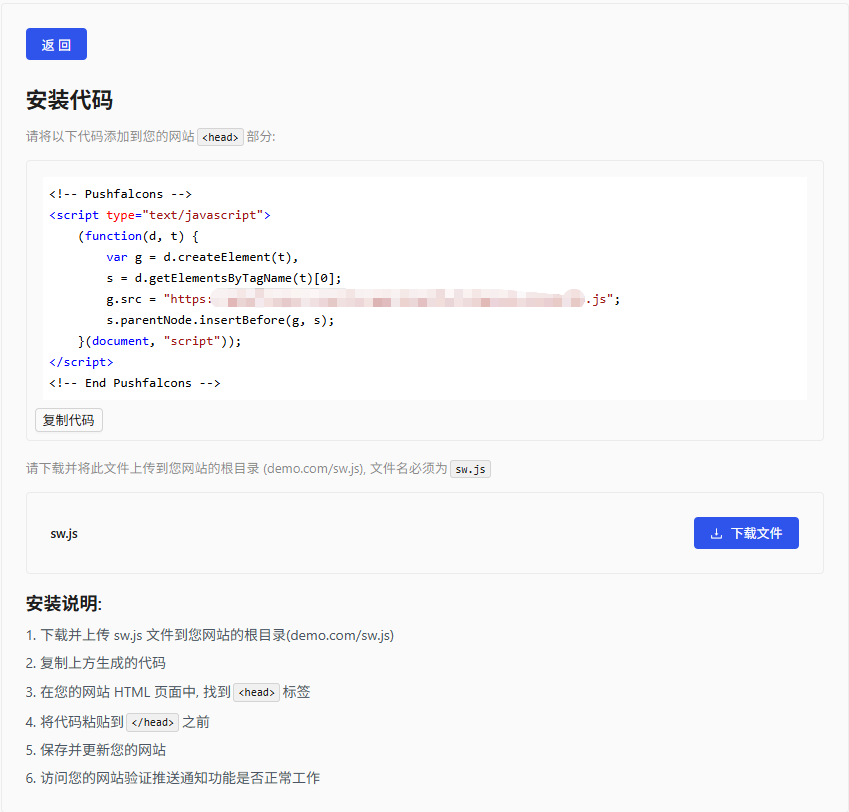849x812 pixels.
Task: Click step 6 访问您的网站验证 instruction
Action: click(173, 778)
